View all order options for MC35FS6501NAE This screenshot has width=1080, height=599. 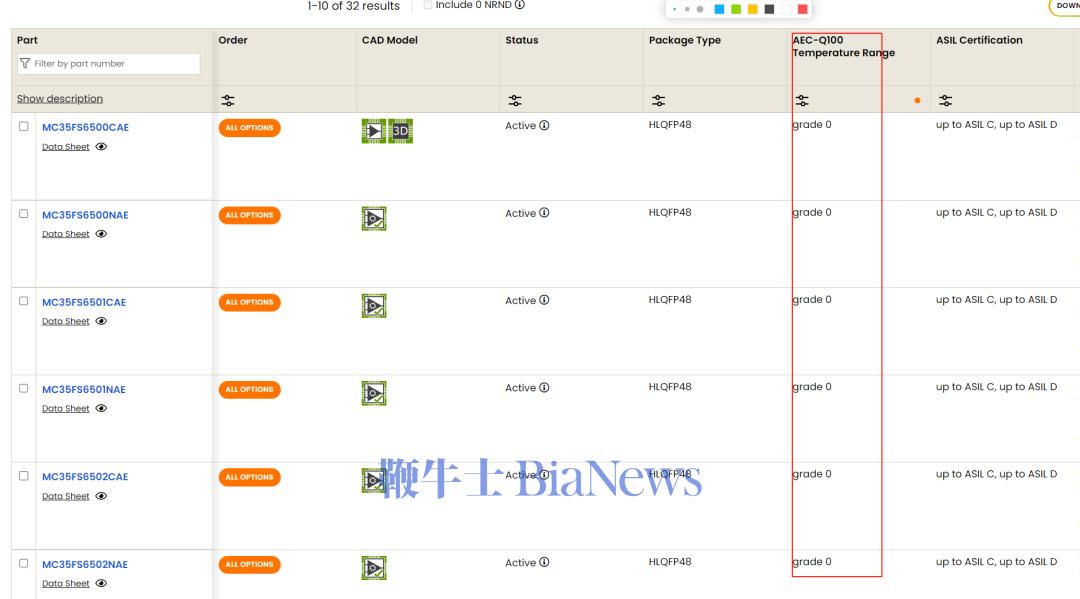249,390
